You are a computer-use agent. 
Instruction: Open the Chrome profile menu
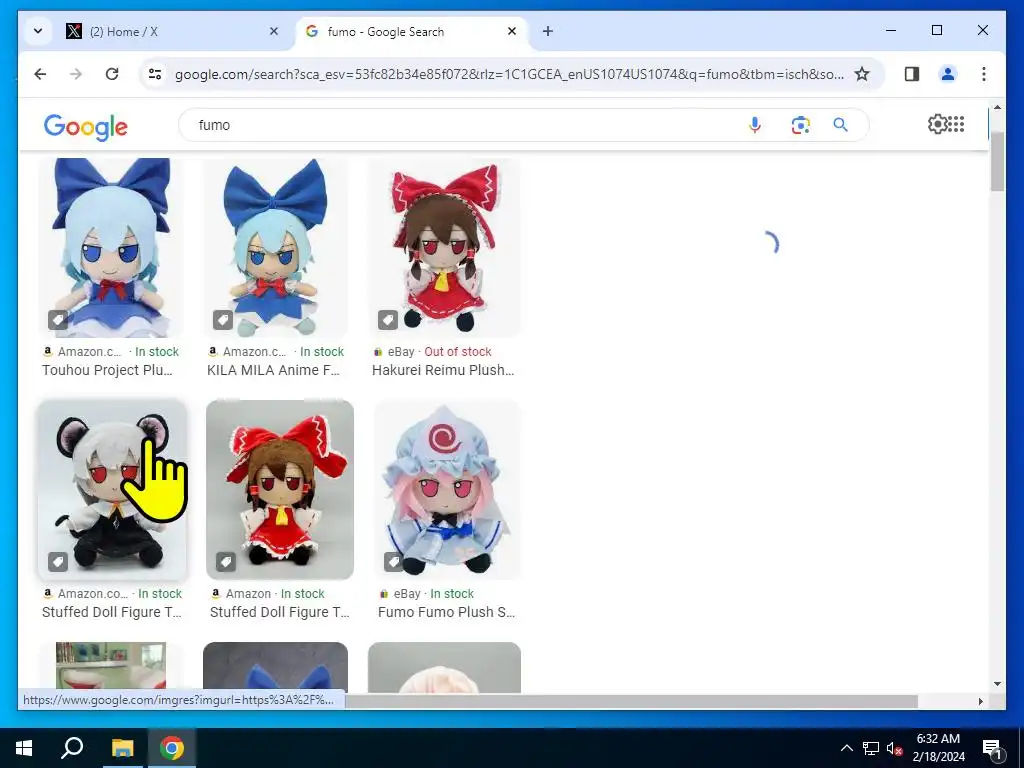[x=948, y=74]
